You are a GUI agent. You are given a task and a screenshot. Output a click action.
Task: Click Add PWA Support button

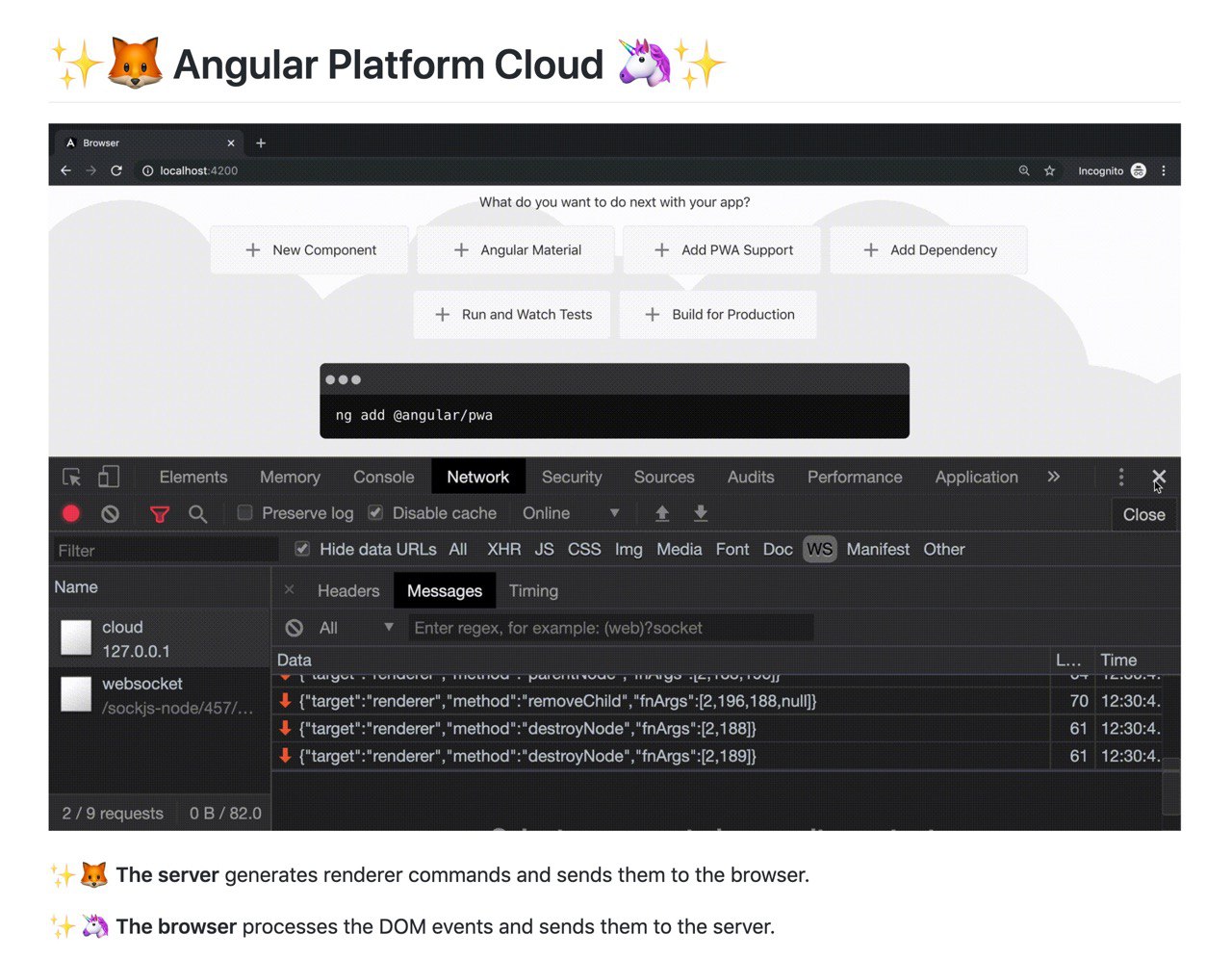723,250
